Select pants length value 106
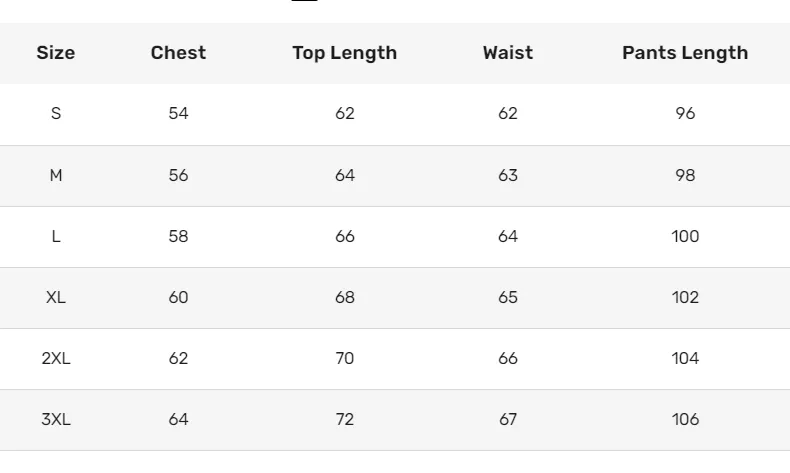The width and height of the screenshot is (790, 473). [685, 419]
